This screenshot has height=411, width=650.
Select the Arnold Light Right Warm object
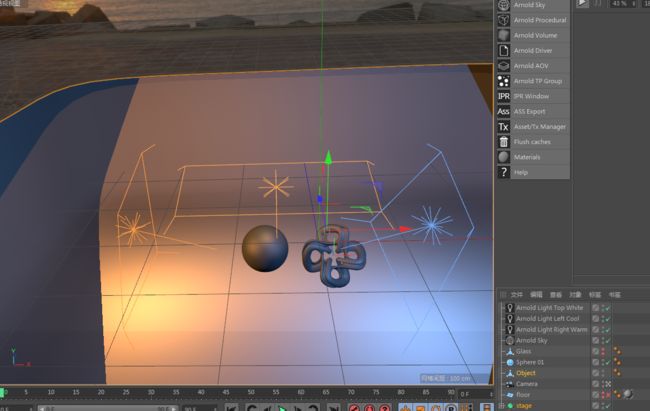tap(551, 329)
